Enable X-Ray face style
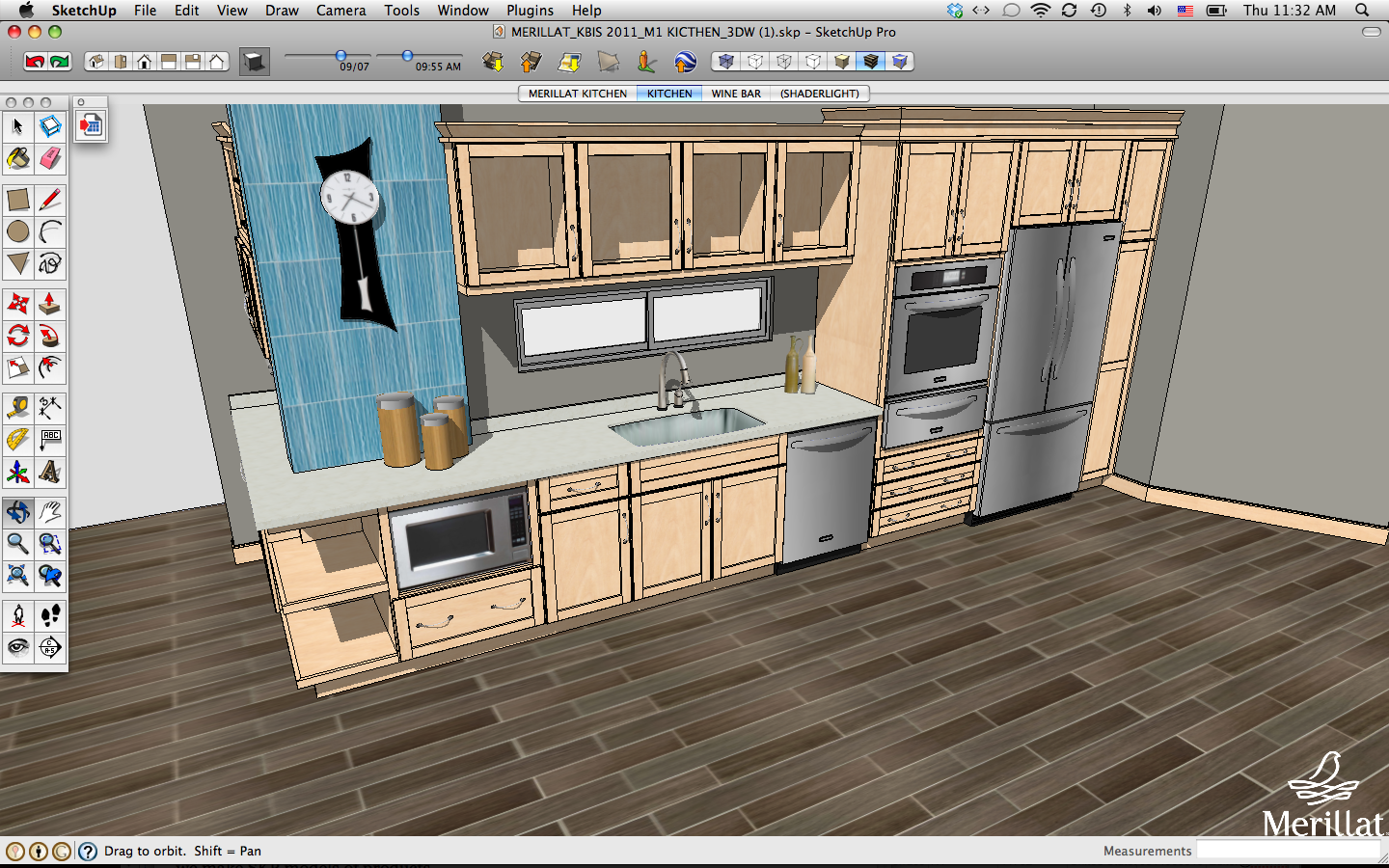The image size is (1389, 868). (x=726, y=62)
